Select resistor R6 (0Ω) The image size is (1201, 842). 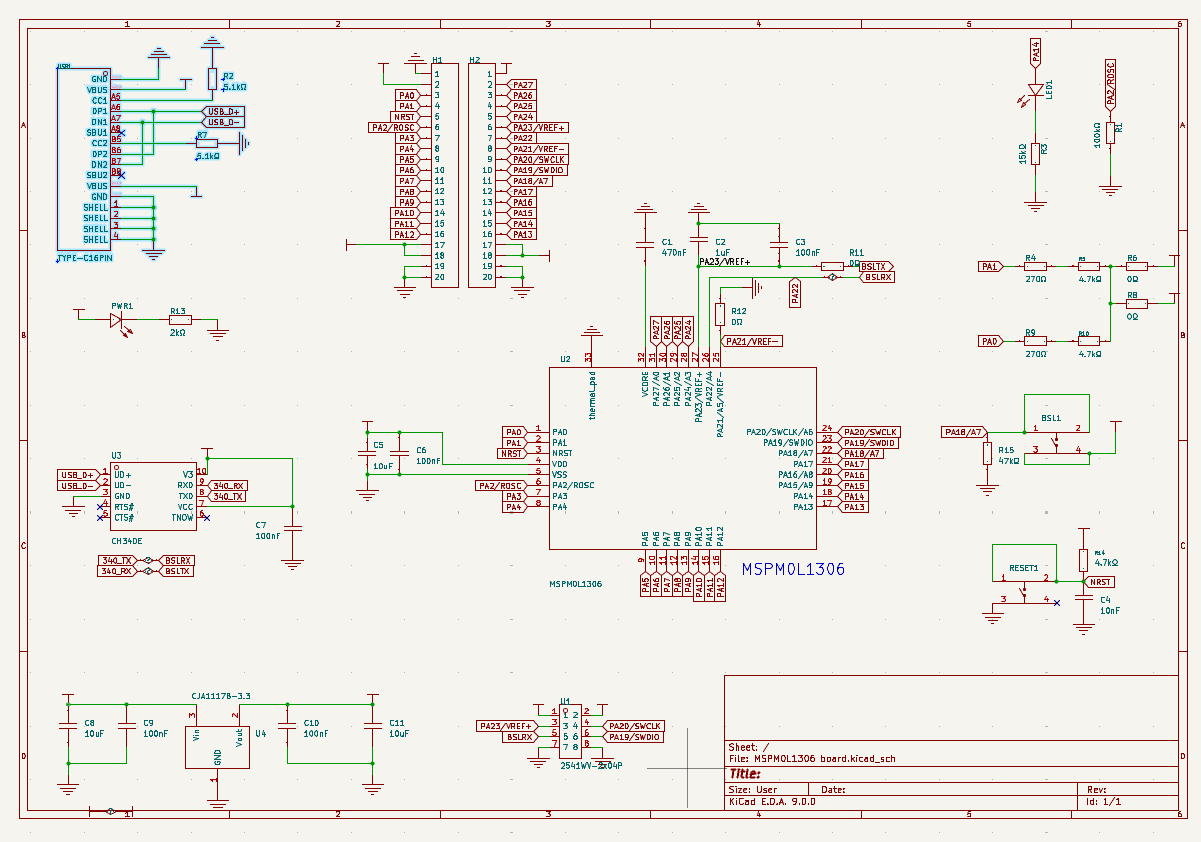point(1138,266)
